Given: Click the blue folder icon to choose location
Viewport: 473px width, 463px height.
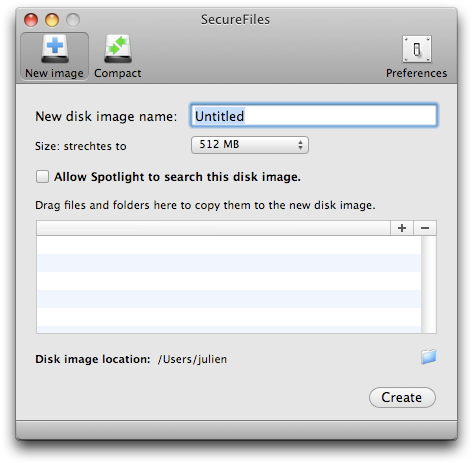Looking at the screenshot, I should pyautogui.click(x=429, y=357).
